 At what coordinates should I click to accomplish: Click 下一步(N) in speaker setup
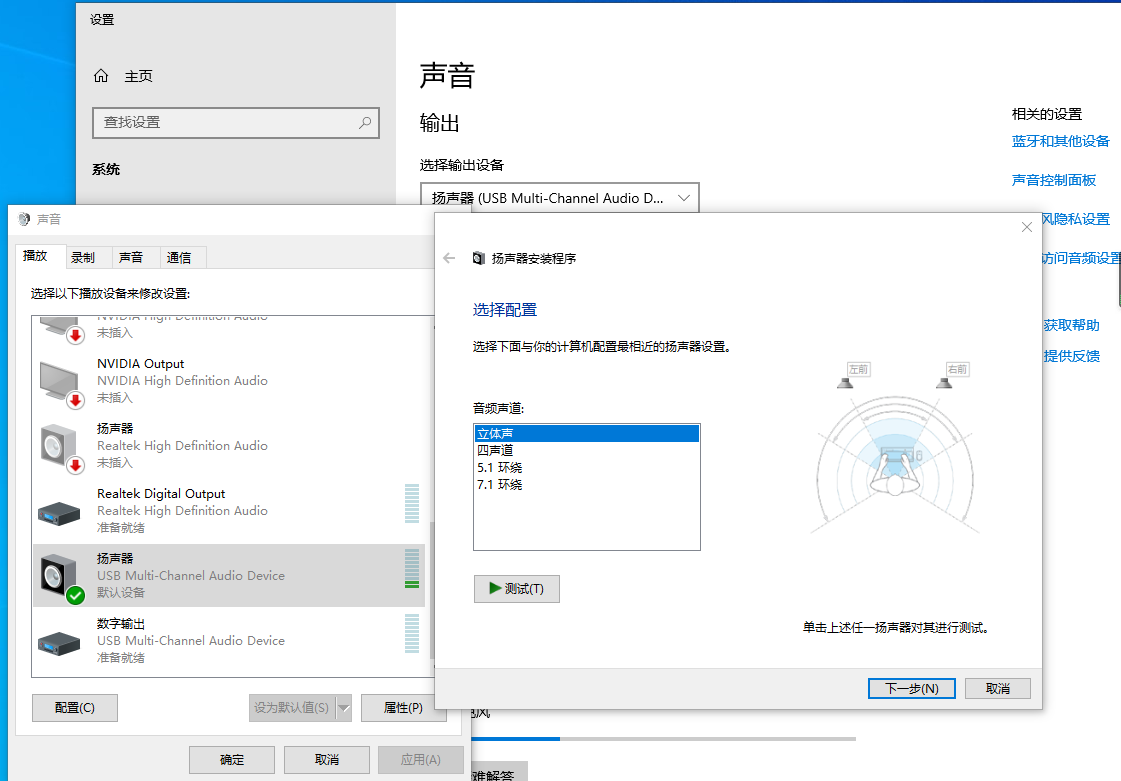[912, 688]
